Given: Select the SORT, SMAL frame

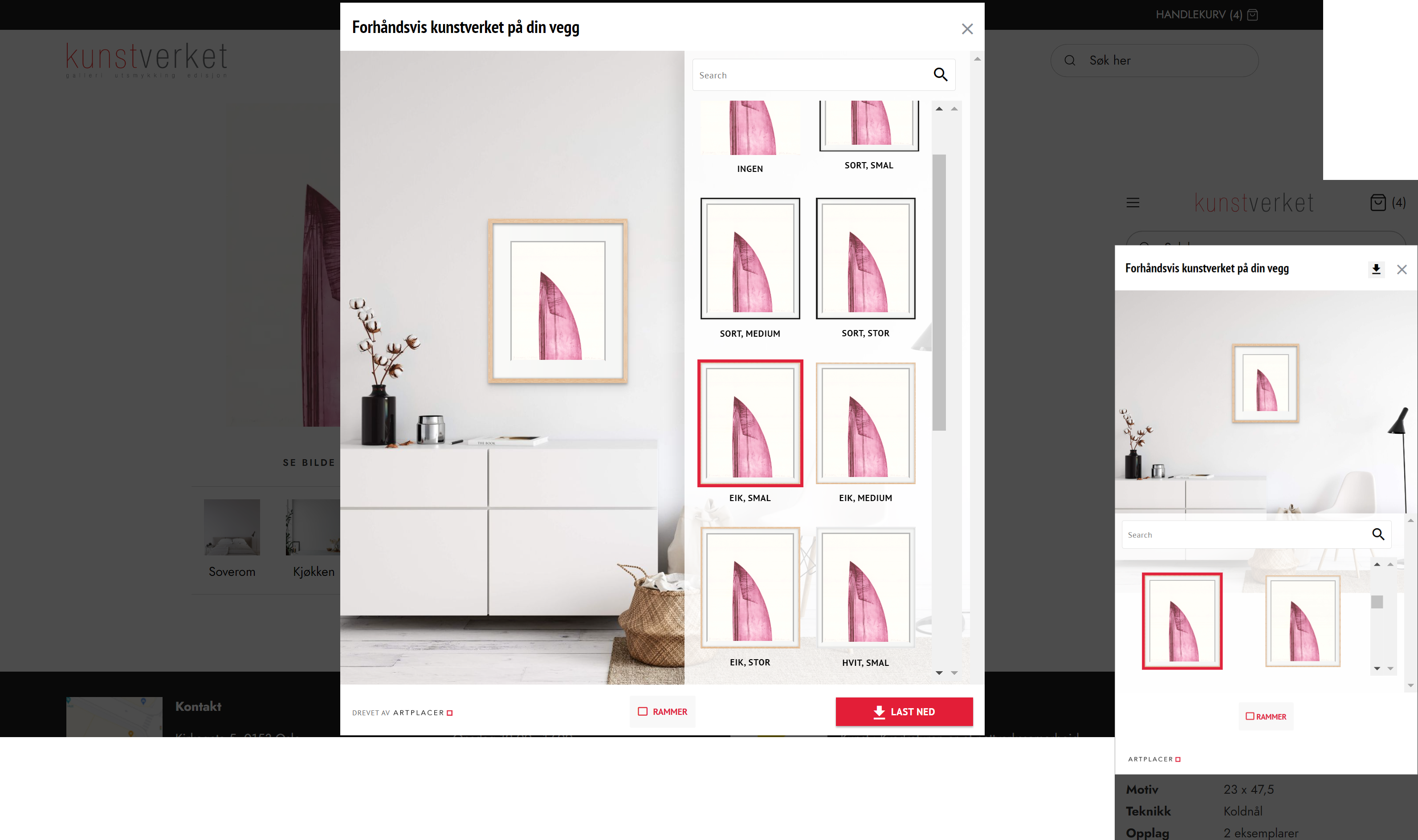Looking at the screenshot, I should [868, 135].
